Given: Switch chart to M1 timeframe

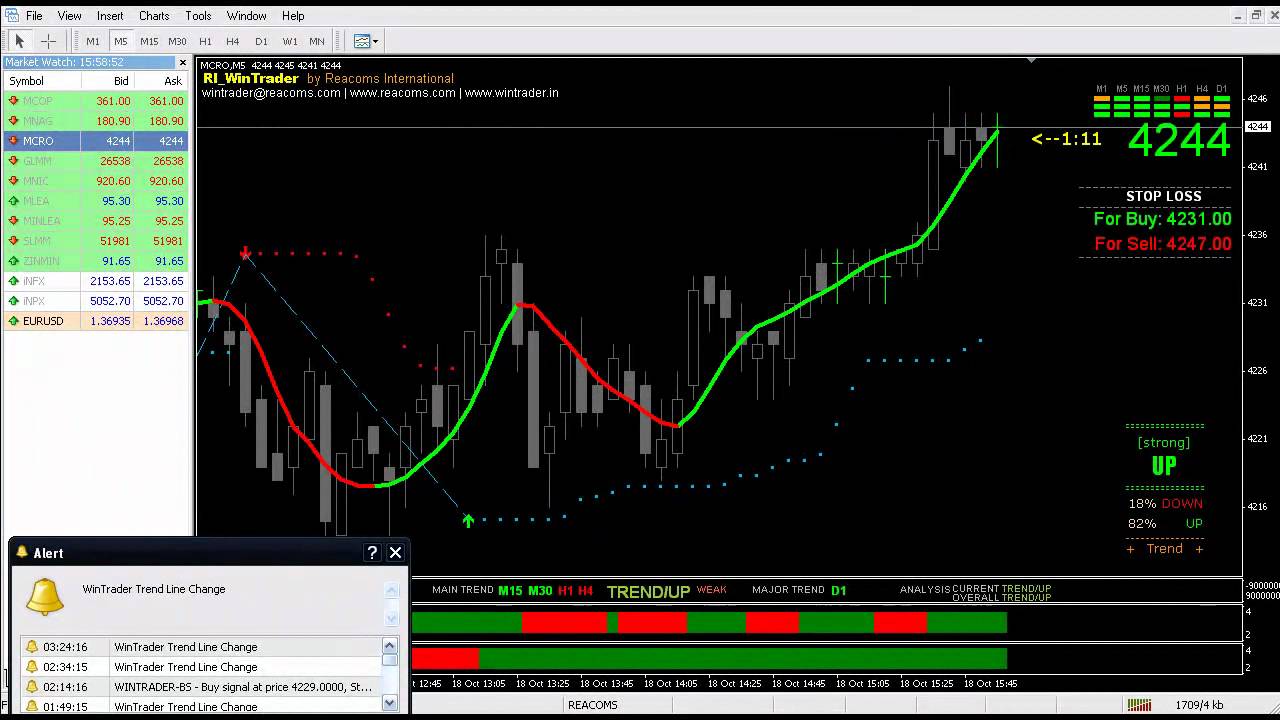Looking at the screenshot, I should tap(93, 41).
